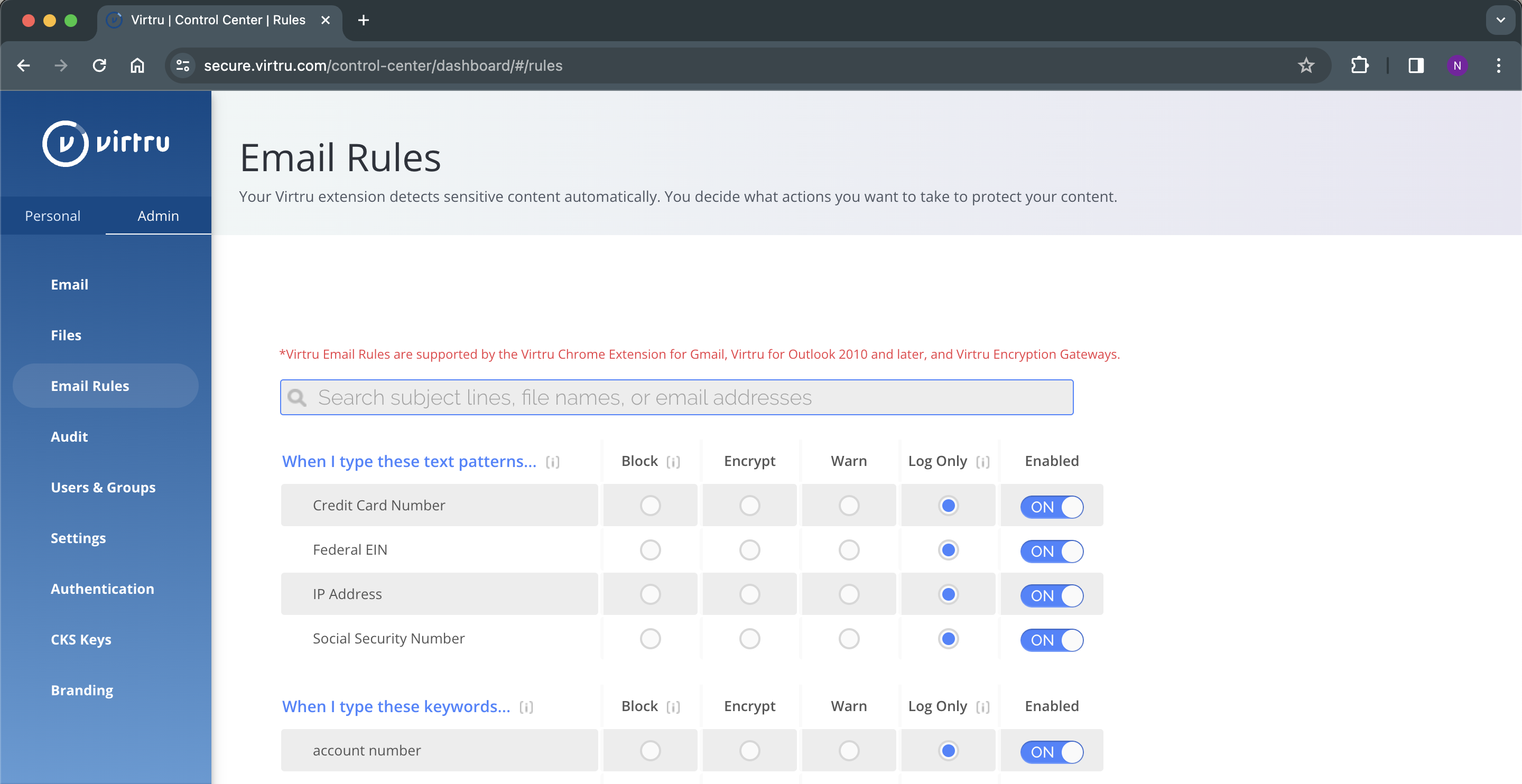The height and width of the screenshot is (784, 1522).
Task: Select Warn for IP Address
Action: coord(848,594)
